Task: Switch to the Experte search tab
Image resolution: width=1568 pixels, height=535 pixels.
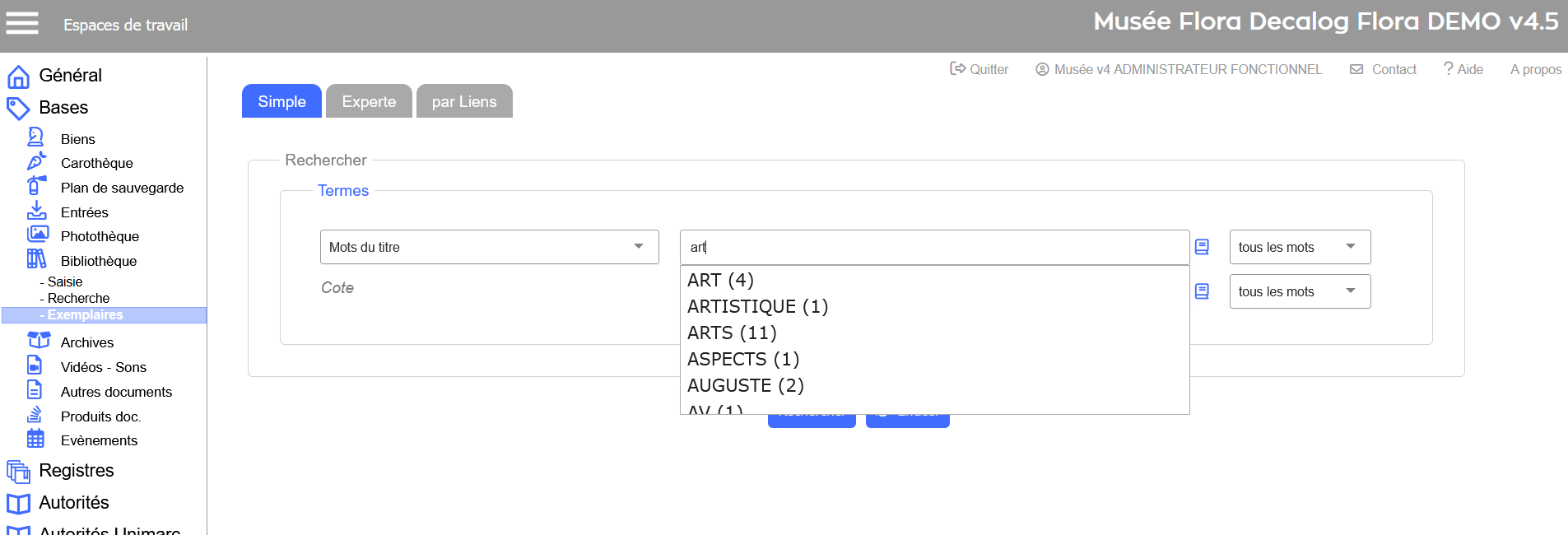Action: coord(369,101)
